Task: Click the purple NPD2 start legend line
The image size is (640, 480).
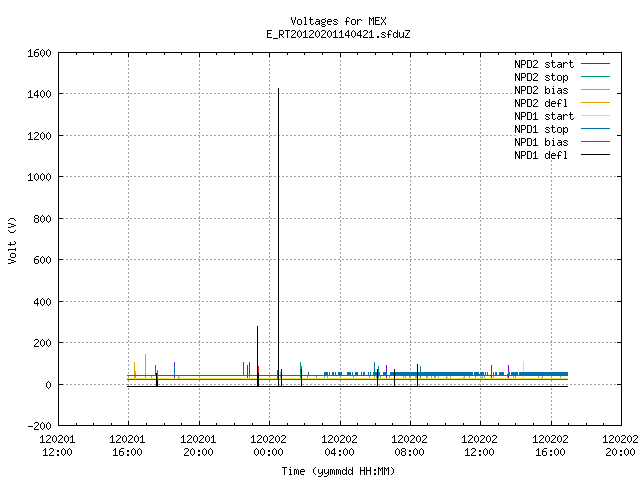Action: coord(595,64)
